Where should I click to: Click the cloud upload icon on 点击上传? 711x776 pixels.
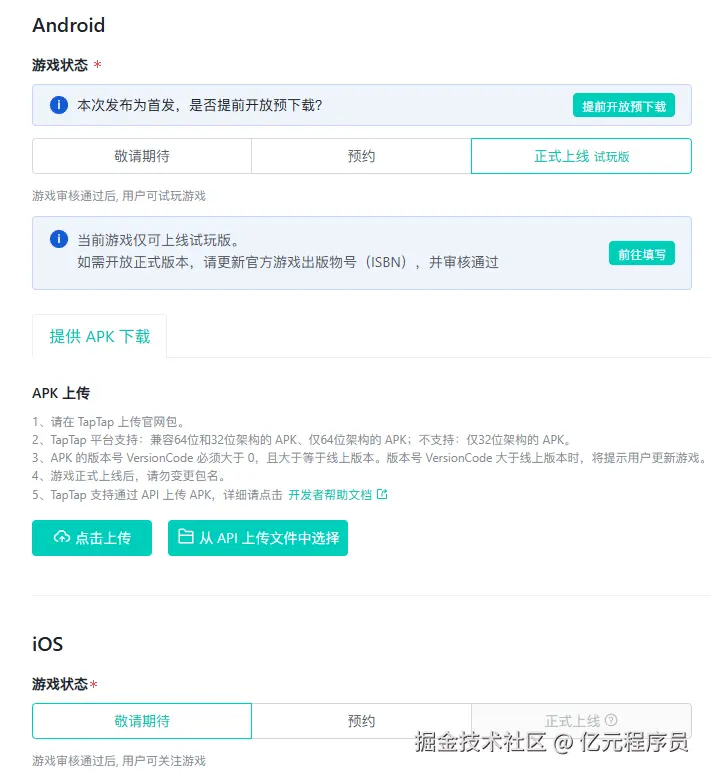(x=62, y=537)
